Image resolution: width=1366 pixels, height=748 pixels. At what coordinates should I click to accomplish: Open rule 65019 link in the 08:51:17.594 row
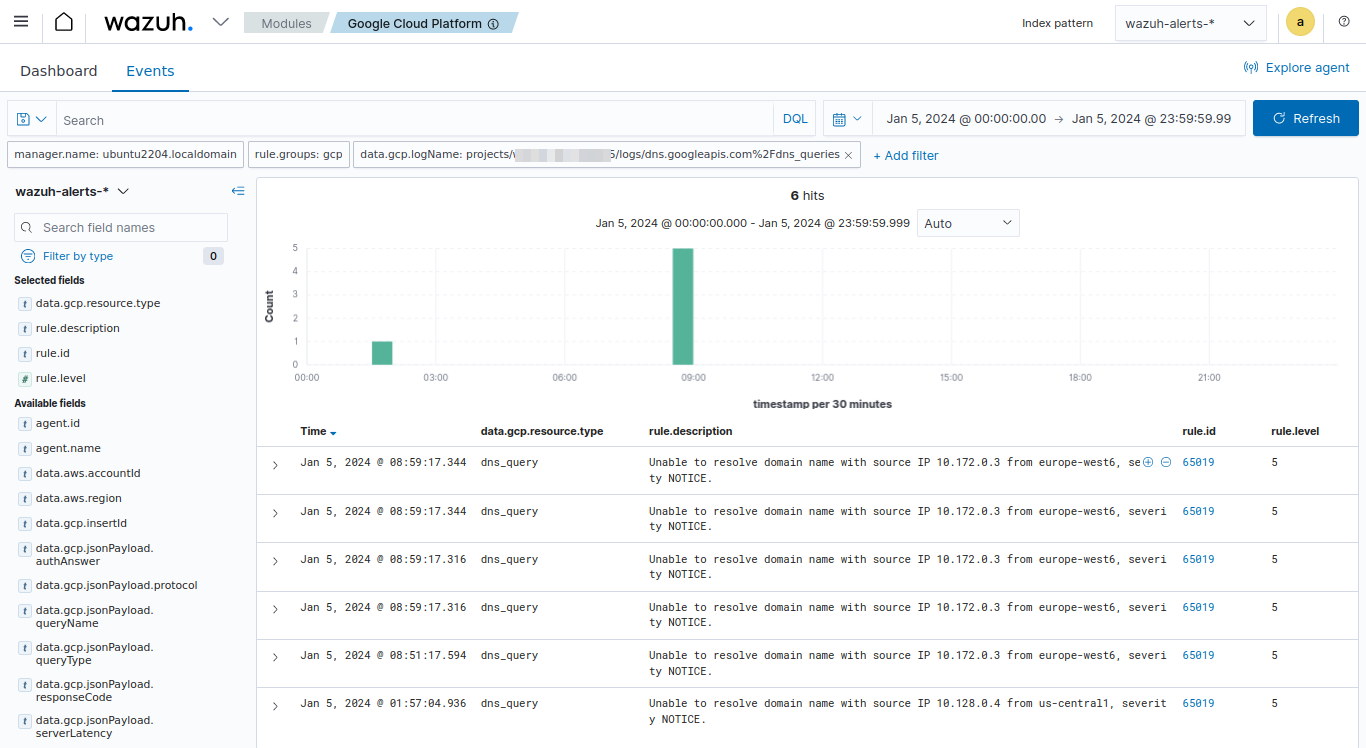coord(1198,655)
